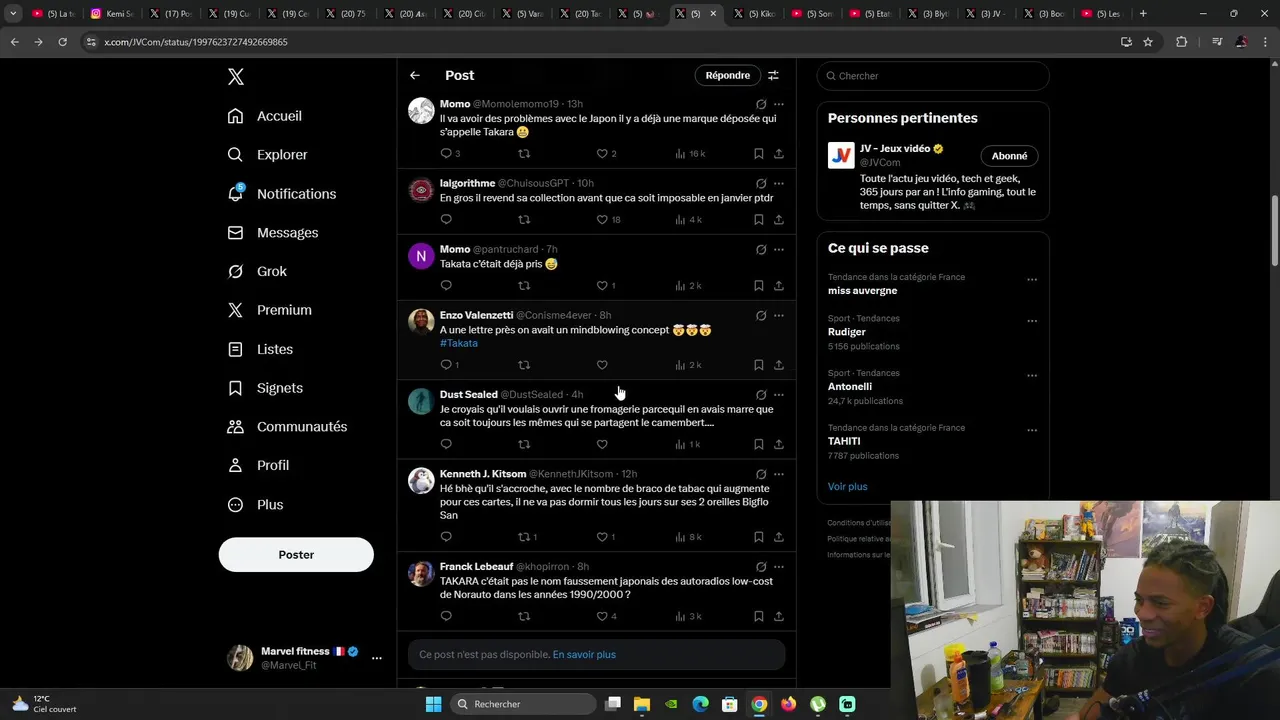
Task: Open Premium in sidebar
Action: click(270, 310)
